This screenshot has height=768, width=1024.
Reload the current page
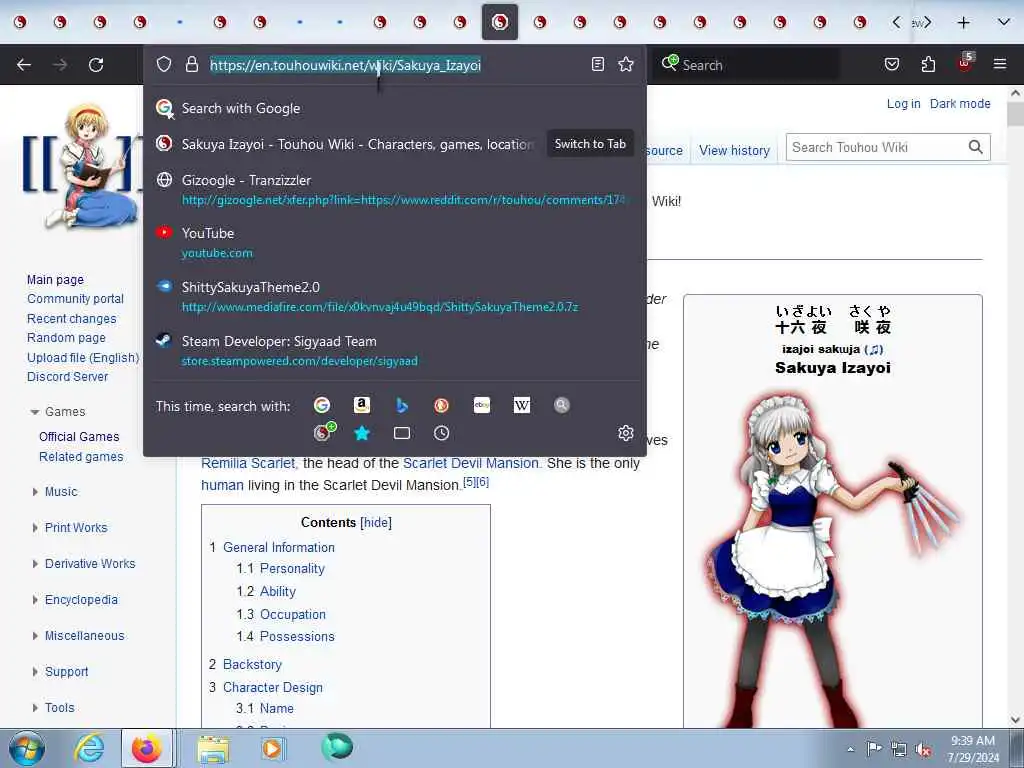(96, 65)
